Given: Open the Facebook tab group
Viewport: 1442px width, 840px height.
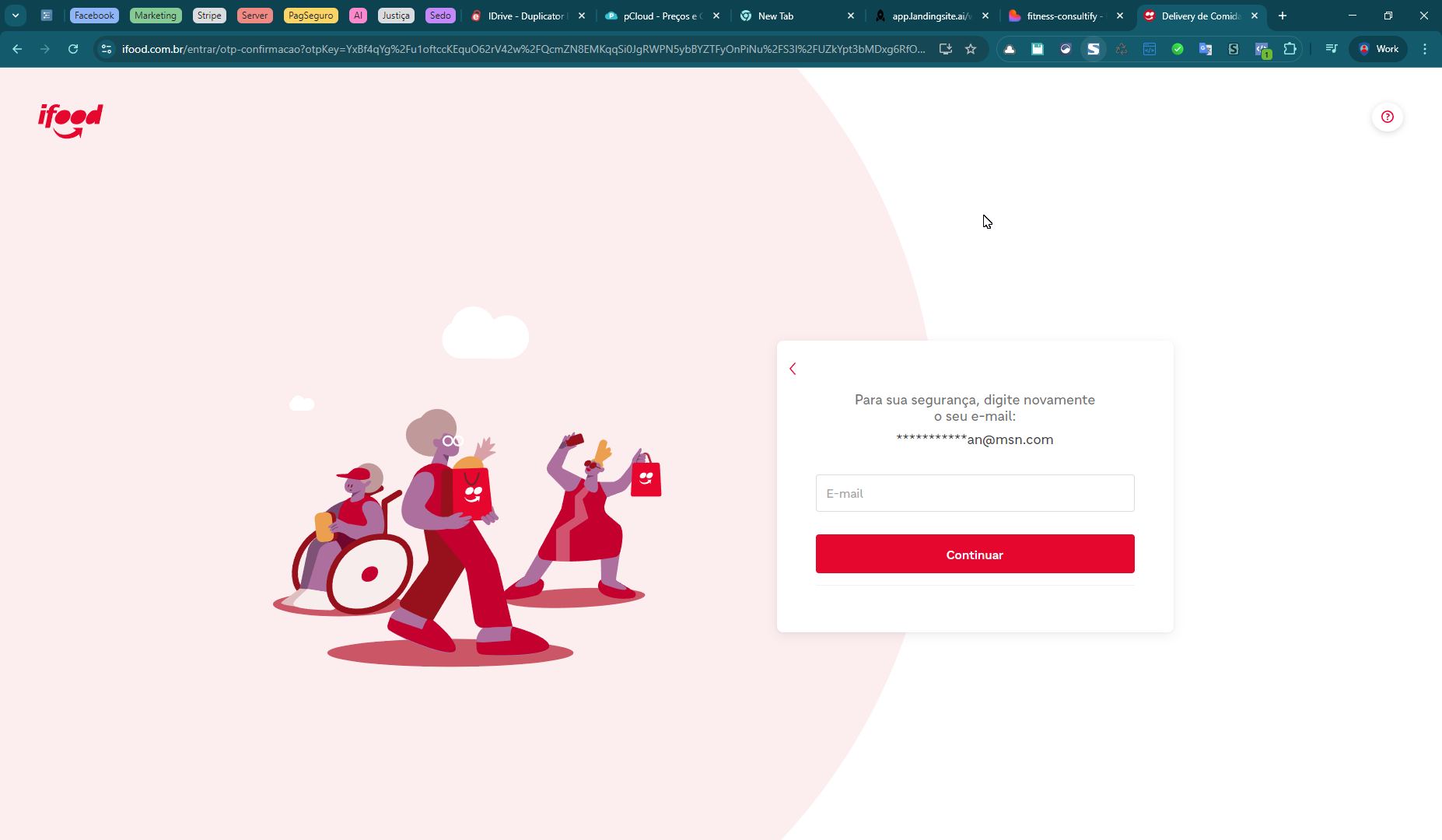Looking at the screenshot, I should pyautogui.click(x=94, y=16).
